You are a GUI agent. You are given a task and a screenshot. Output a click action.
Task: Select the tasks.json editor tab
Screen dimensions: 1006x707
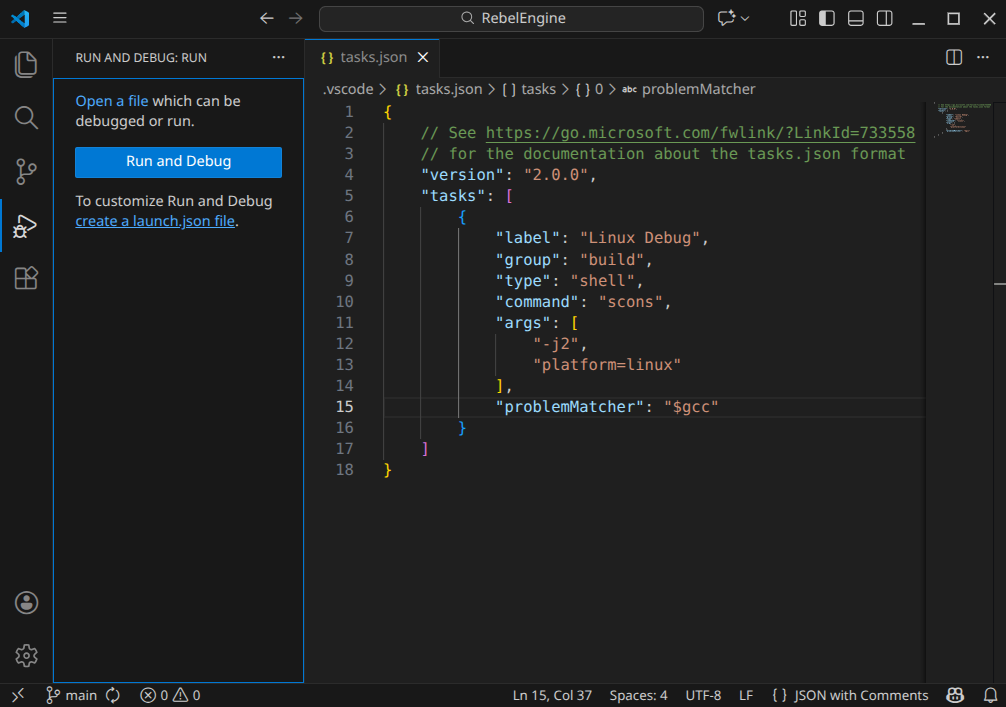[372, 58]
